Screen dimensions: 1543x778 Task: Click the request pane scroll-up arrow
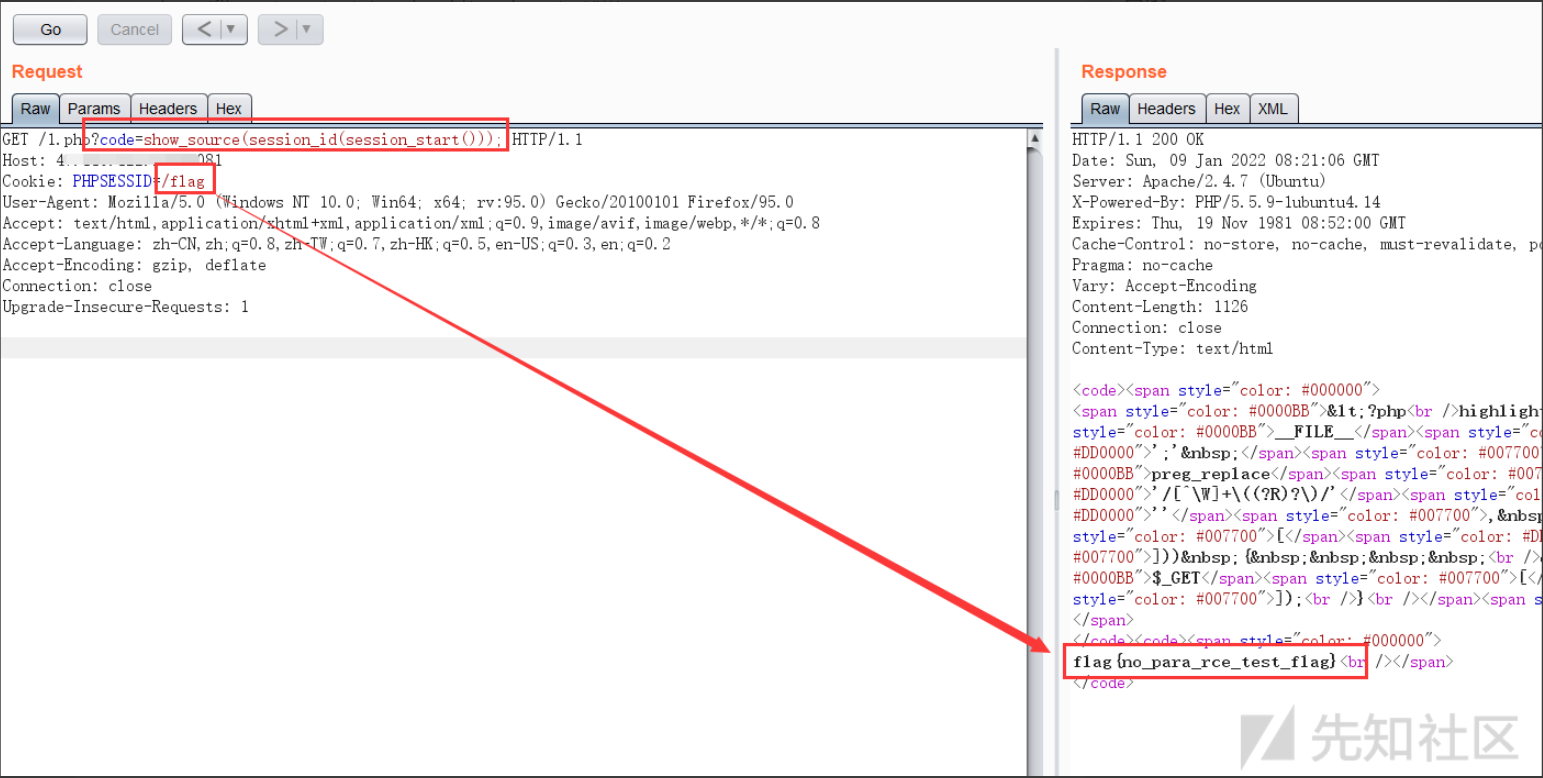click(1036, 139)
